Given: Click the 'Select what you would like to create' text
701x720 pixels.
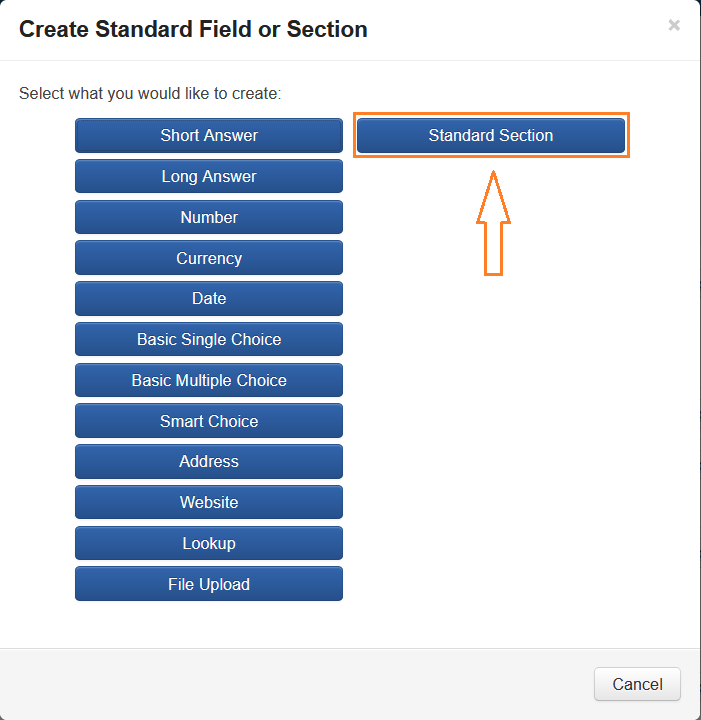Looking at the screenshot, I should coord(150,94).
